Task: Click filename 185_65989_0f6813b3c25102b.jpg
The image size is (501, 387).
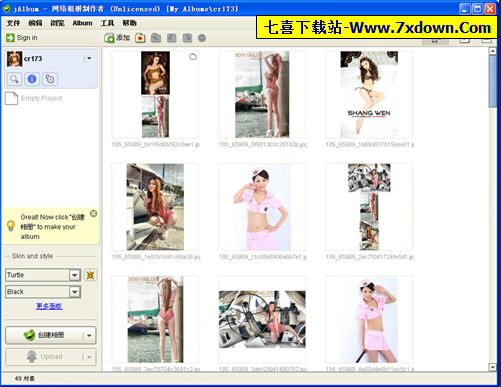Action: (x=263, y=144)
